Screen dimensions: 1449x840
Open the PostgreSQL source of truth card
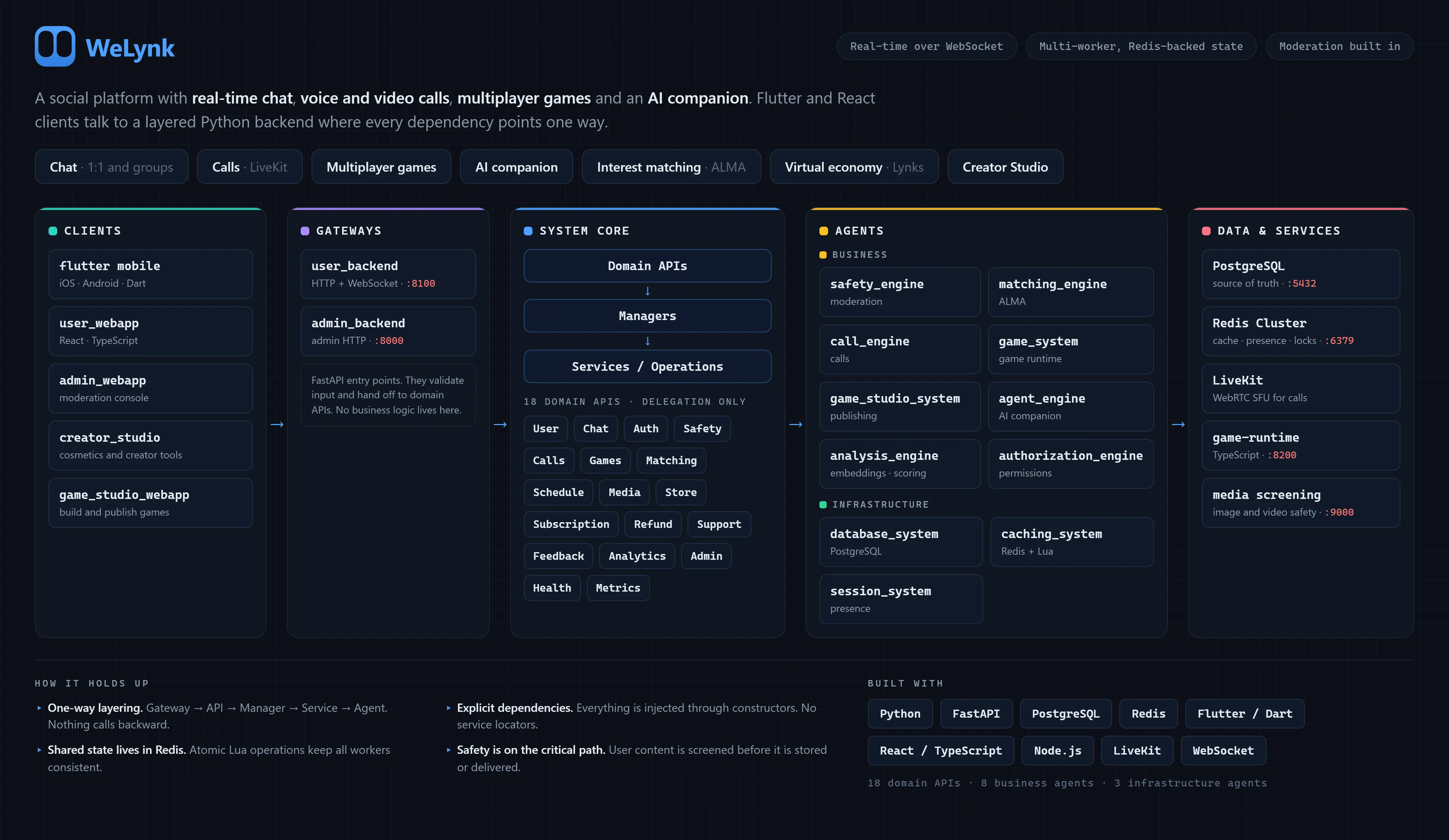coord(1300,273)
